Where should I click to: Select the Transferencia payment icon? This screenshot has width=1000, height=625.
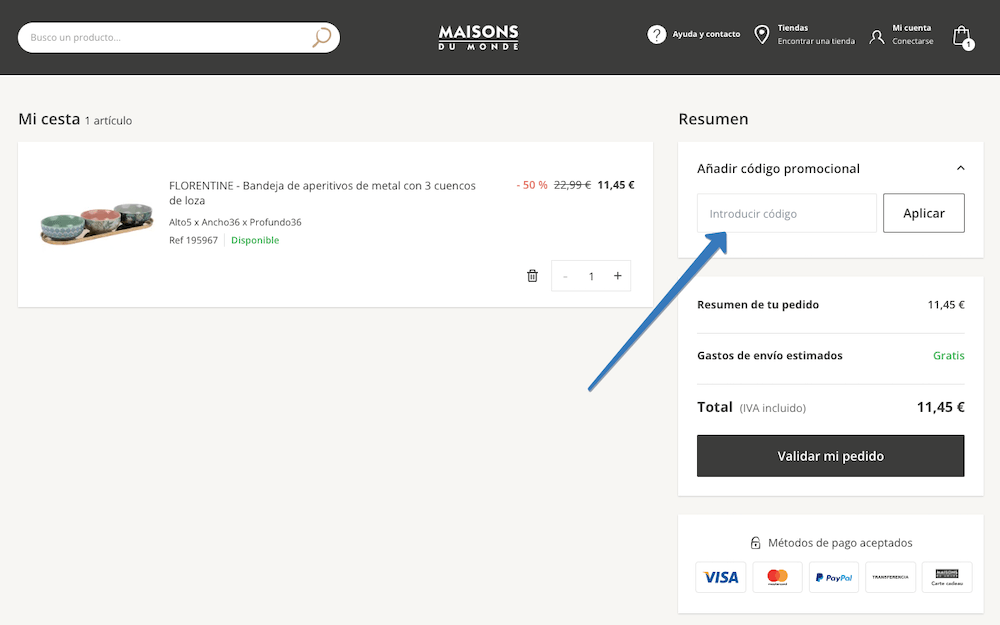pyautogui.click(x=890, y=577)
